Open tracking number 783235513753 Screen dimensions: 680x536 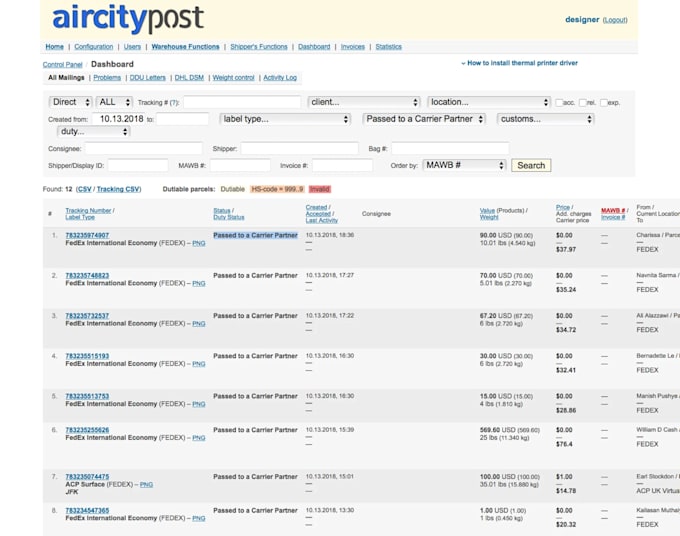(x=87, y=396)
